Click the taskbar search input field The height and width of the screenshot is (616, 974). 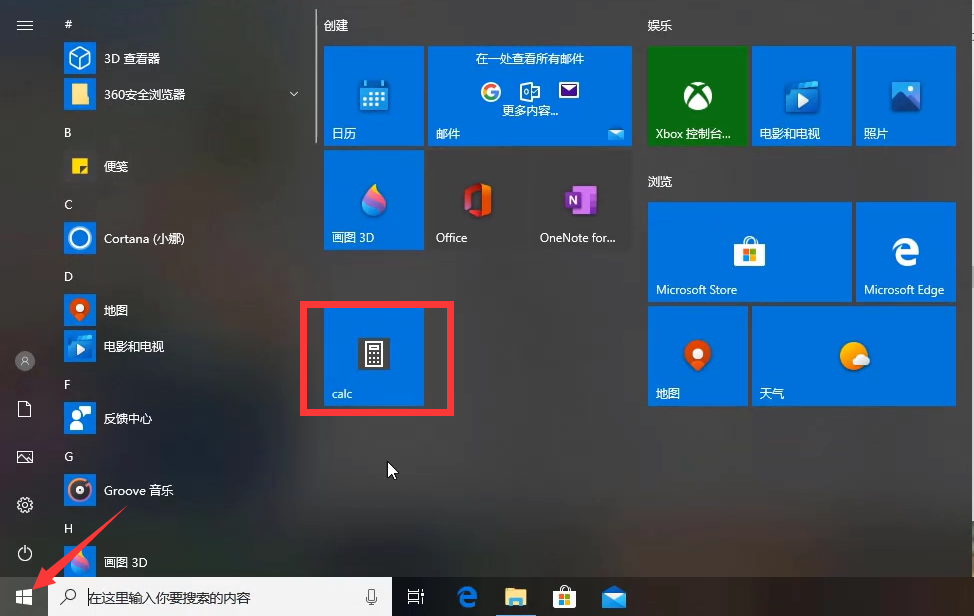point(200,596)
